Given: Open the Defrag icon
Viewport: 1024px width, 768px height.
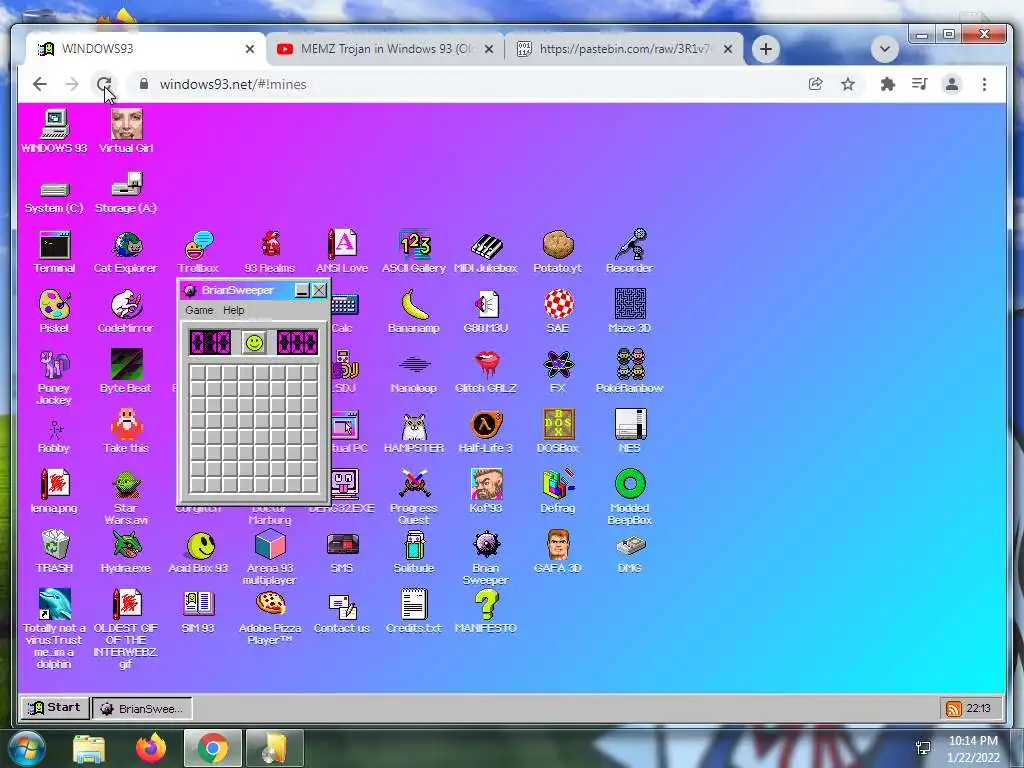Looking at the screenshot, I should 557,492.
